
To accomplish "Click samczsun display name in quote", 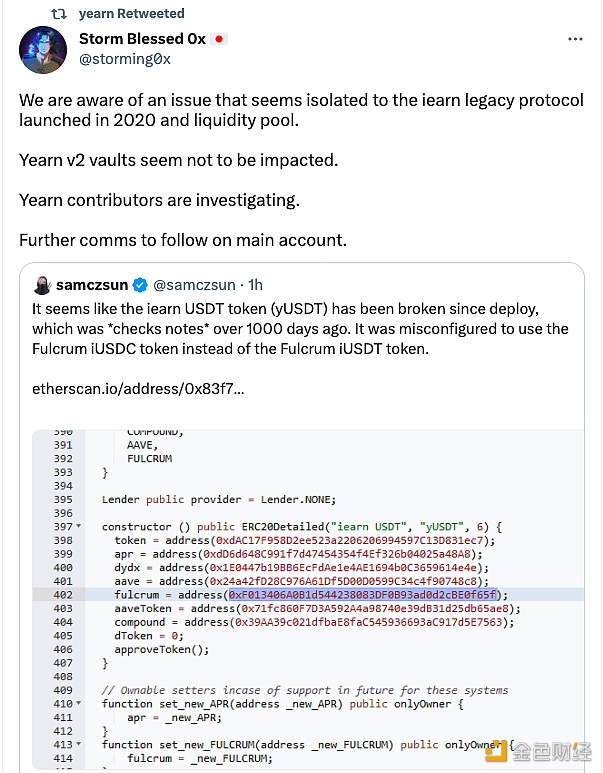I will click(x=95, y=285).
